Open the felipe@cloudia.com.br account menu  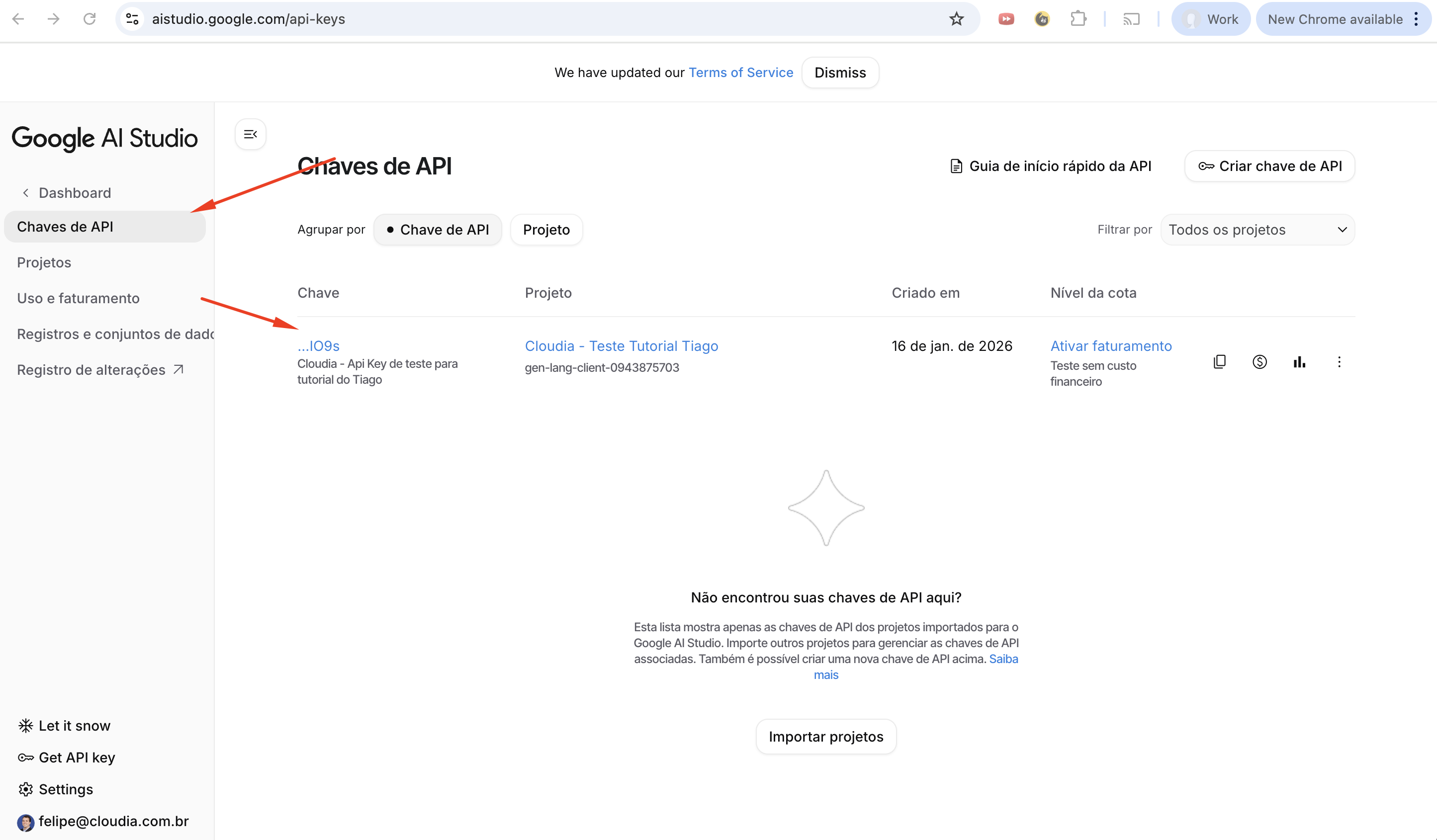click(x=102, y=821)
